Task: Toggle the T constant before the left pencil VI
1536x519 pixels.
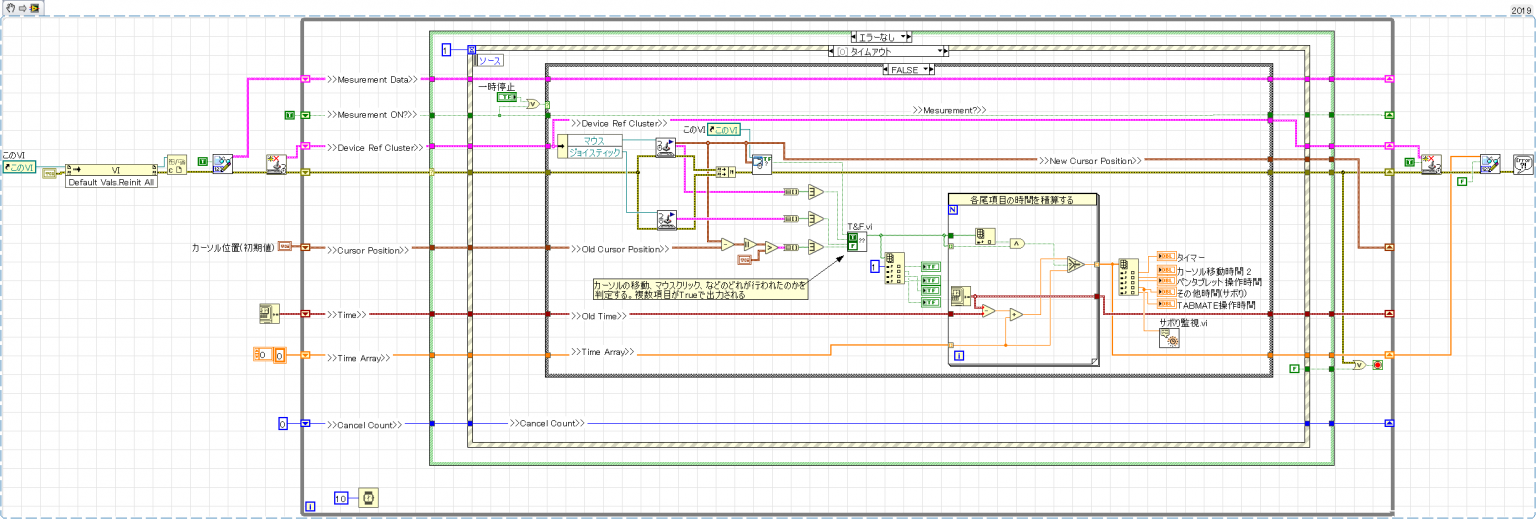Action: coord(202,161)
